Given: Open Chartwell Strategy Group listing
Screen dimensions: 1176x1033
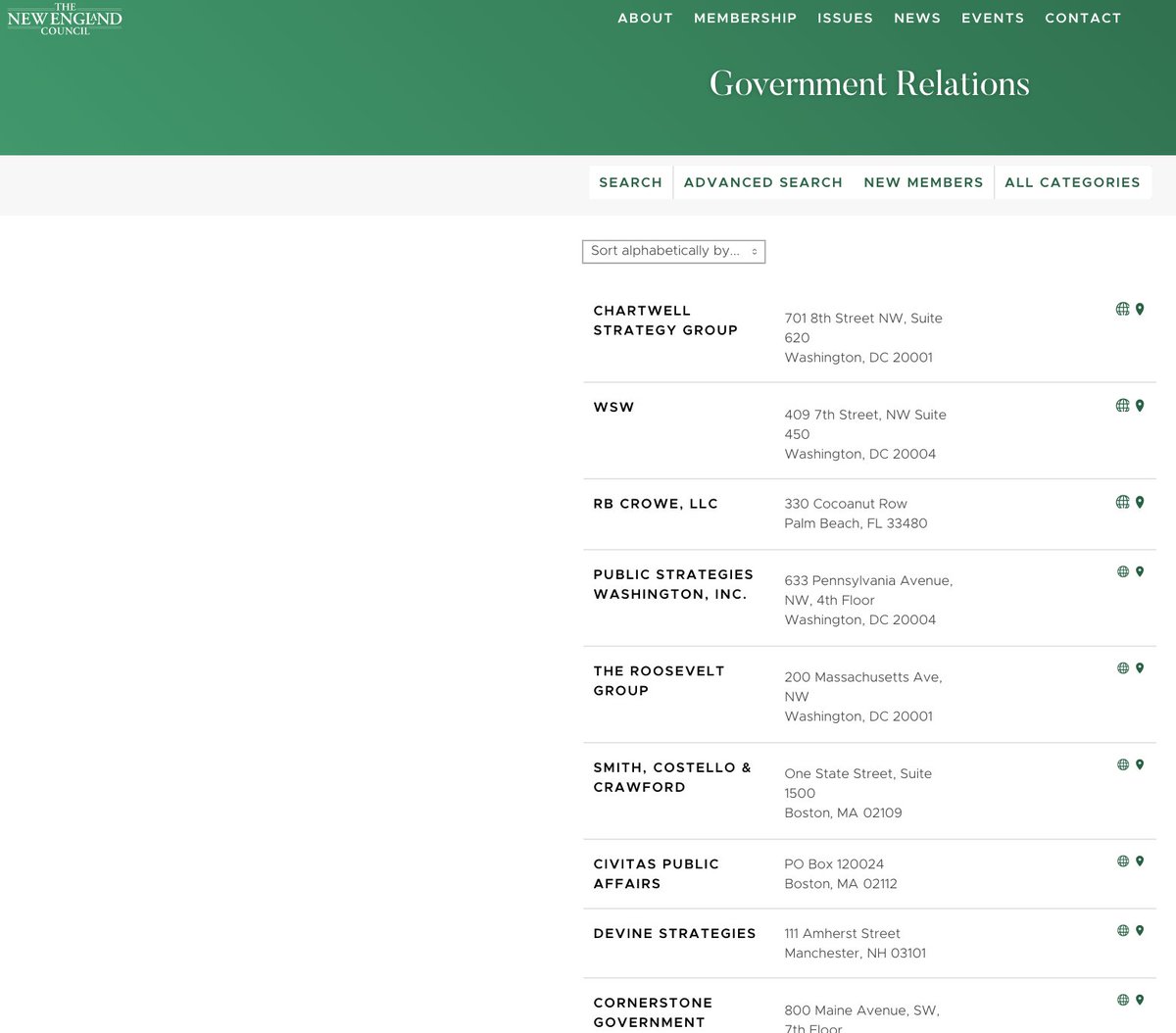Looking at the screenshot, I should tap(665, 320).
